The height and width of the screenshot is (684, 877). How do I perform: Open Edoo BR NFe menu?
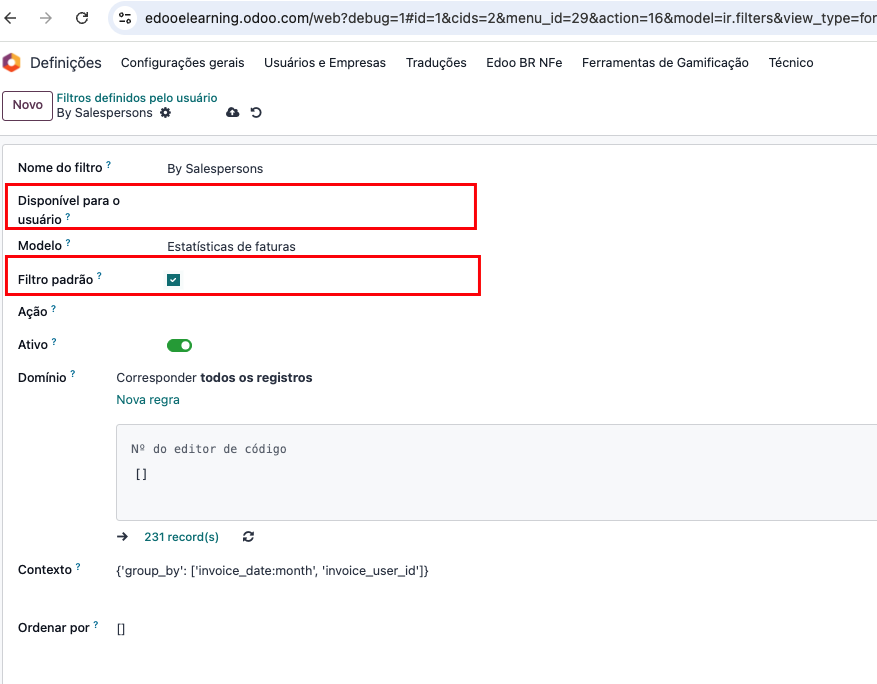coord(524,63)
